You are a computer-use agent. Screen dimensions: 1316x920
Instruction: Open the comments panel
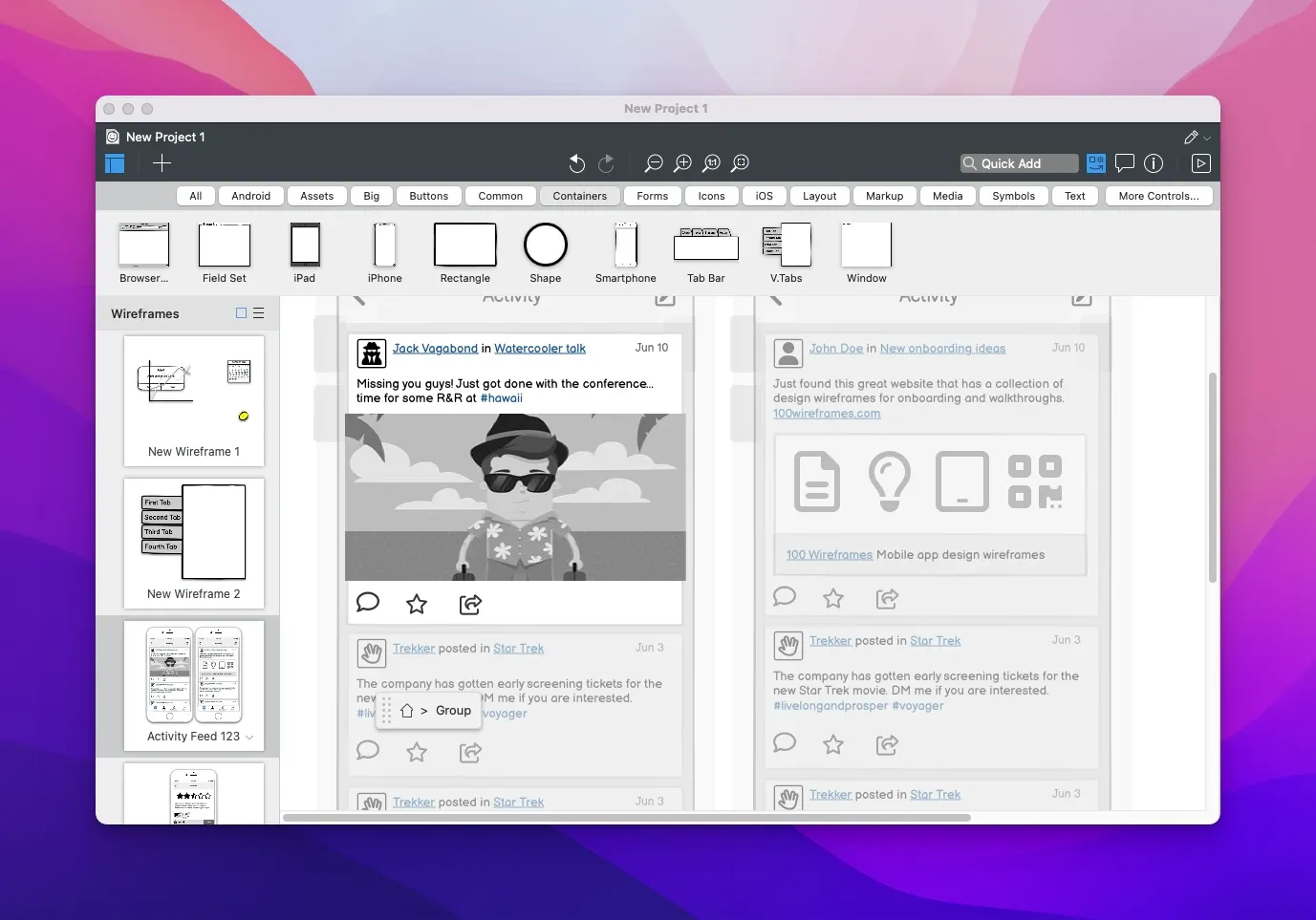click(1125, 163)
